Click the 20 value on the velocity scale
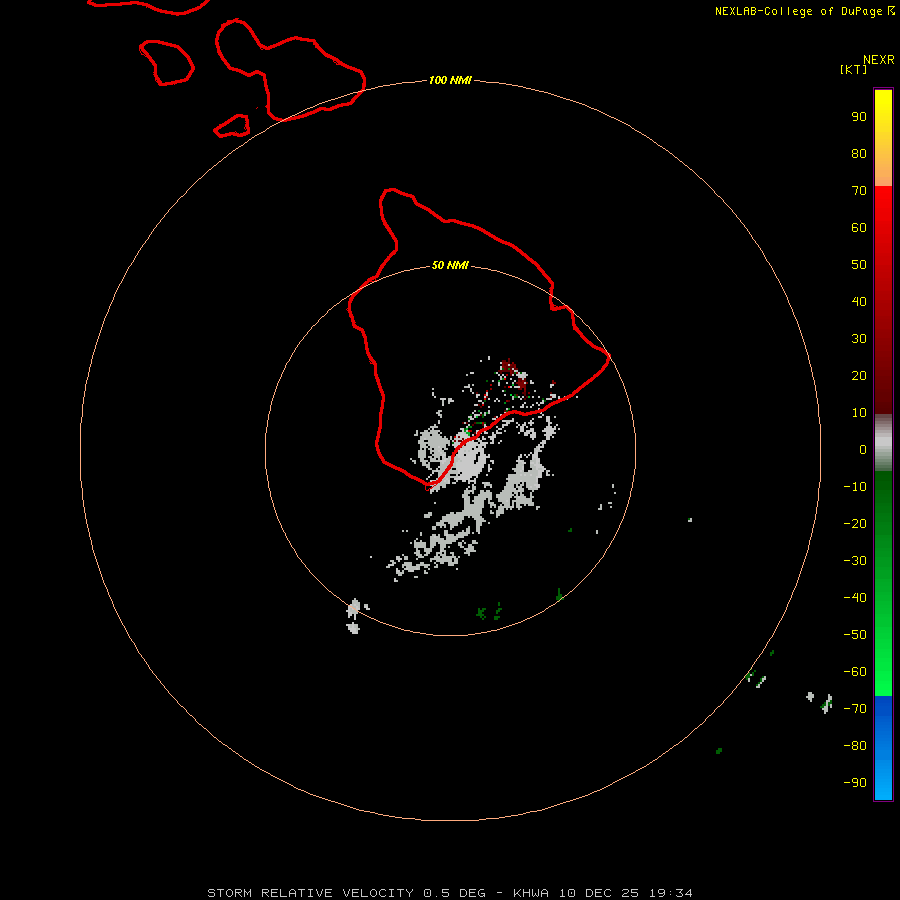 pyautogui.click(x=859, y=376)
